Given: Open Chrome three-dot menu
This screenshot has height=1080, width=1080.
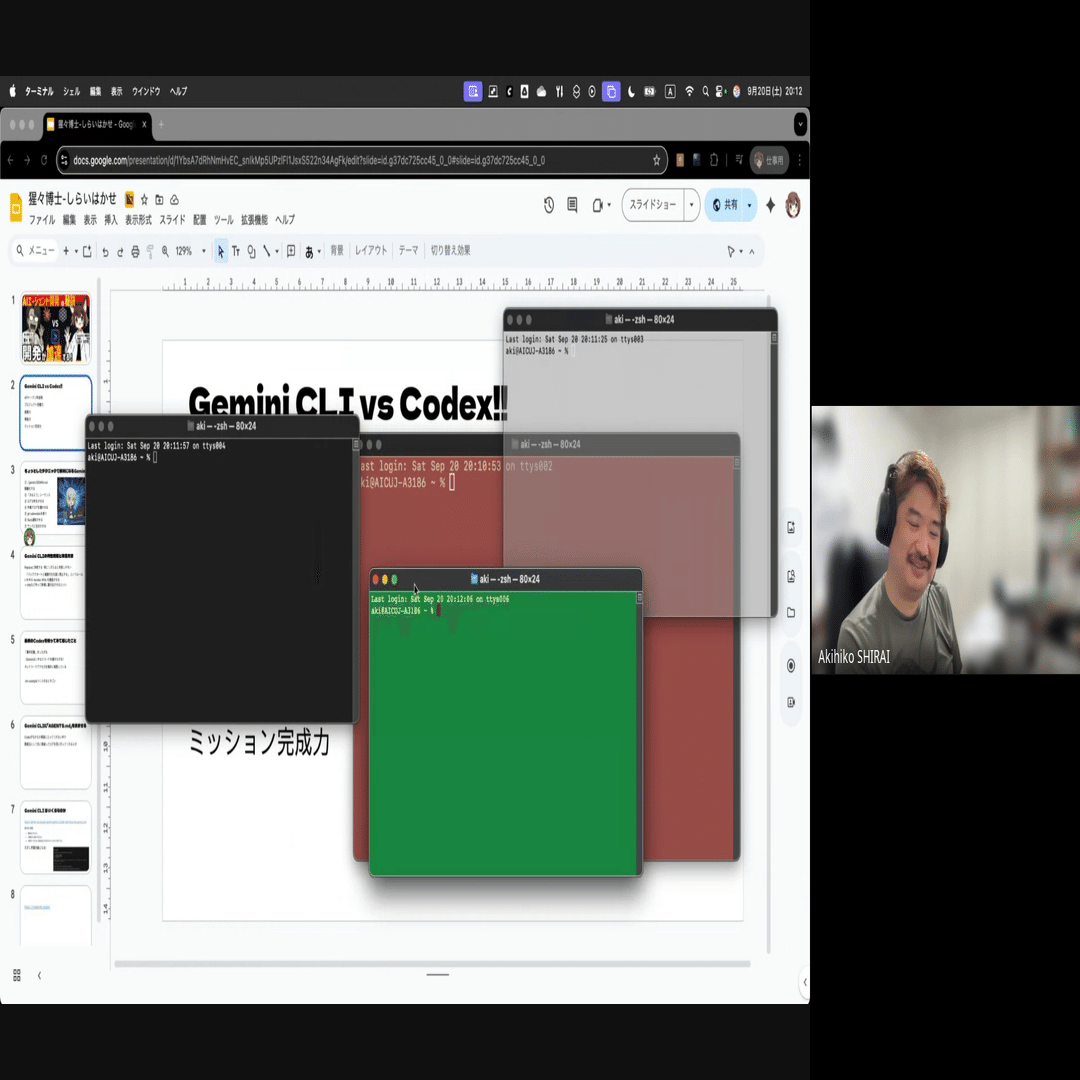Looking at the screenshot, I should coord(800,160).
